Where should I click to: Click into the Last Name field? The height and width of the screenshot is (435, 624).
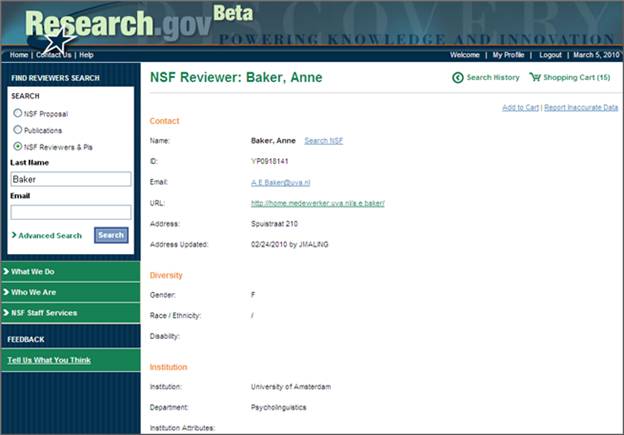pyautogui.click(x=70, y=179)
